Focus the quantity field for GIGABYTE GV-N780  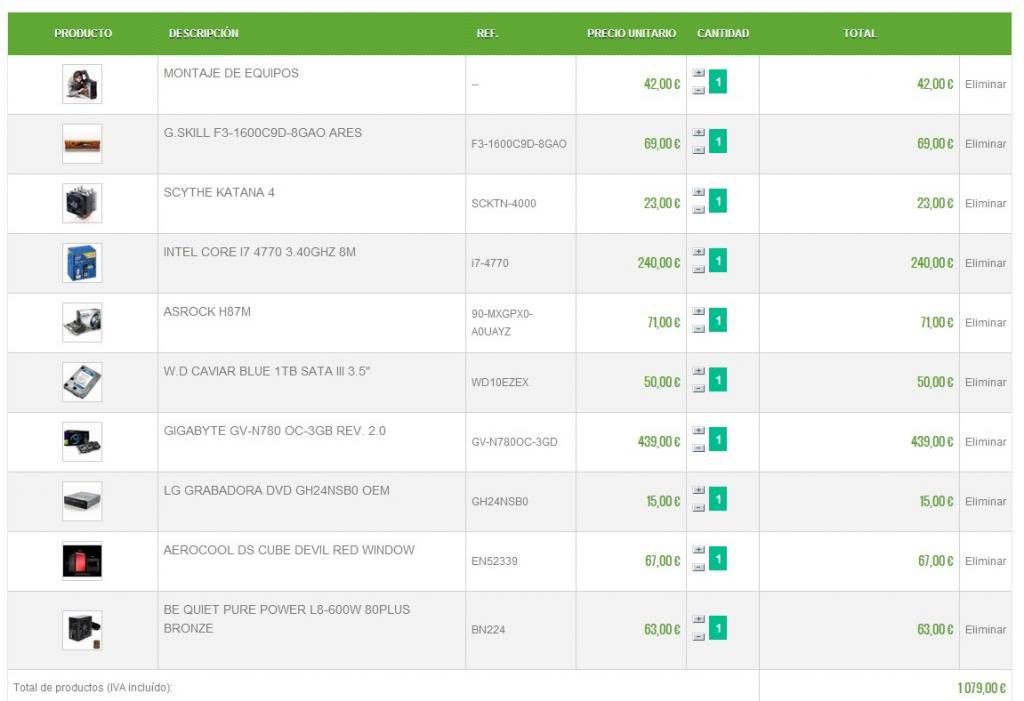click(x=718, y=439)
